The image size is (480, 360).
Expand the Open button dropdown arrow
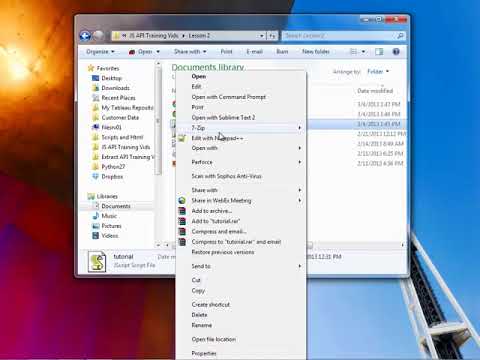tap(158, 52)
